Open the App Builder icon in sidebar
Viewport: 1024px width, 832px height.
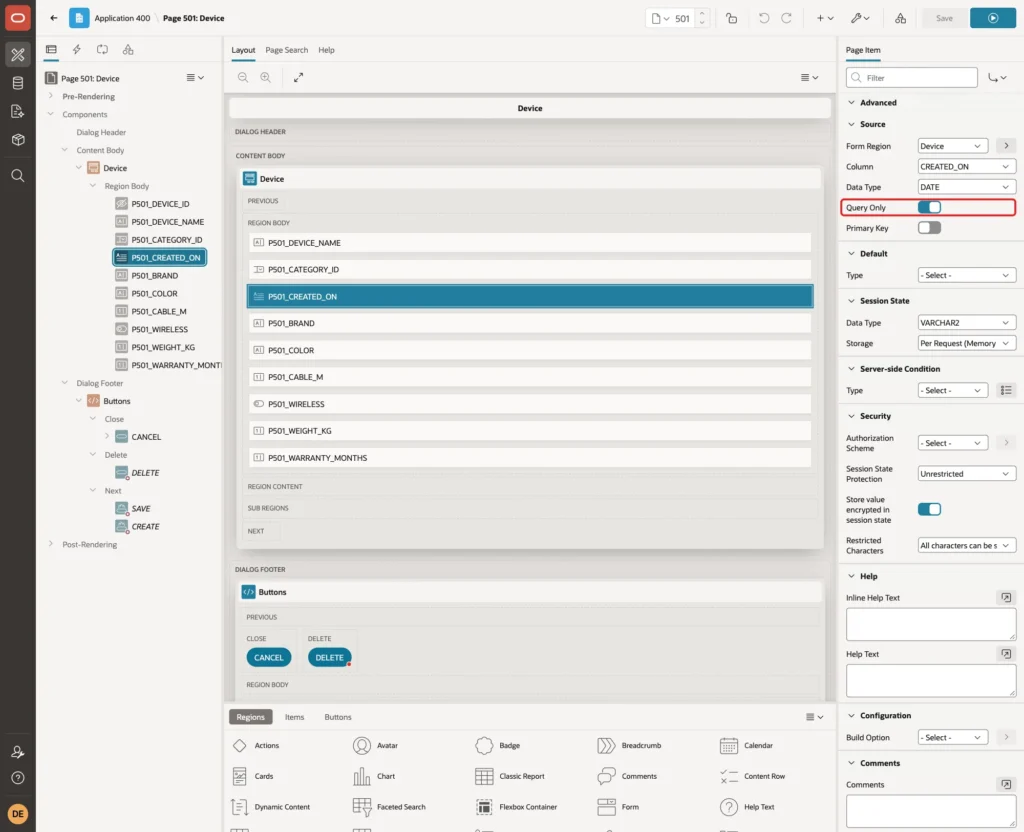pyautogui.click(x=18, y=55)
